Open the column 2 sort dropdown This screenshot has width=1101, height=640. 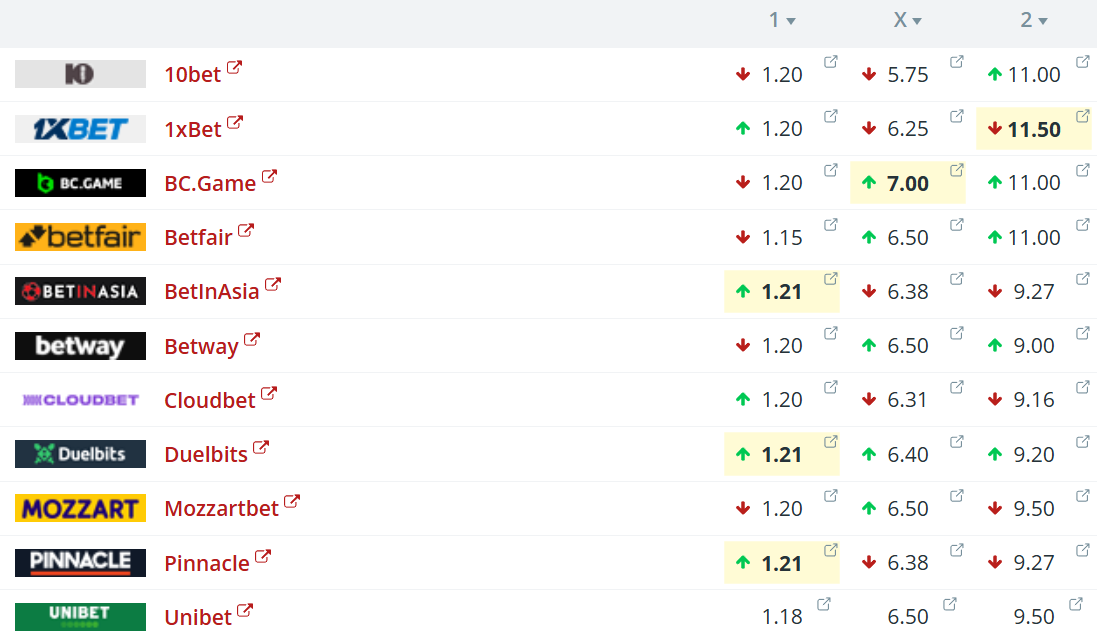click(1043, 22)
